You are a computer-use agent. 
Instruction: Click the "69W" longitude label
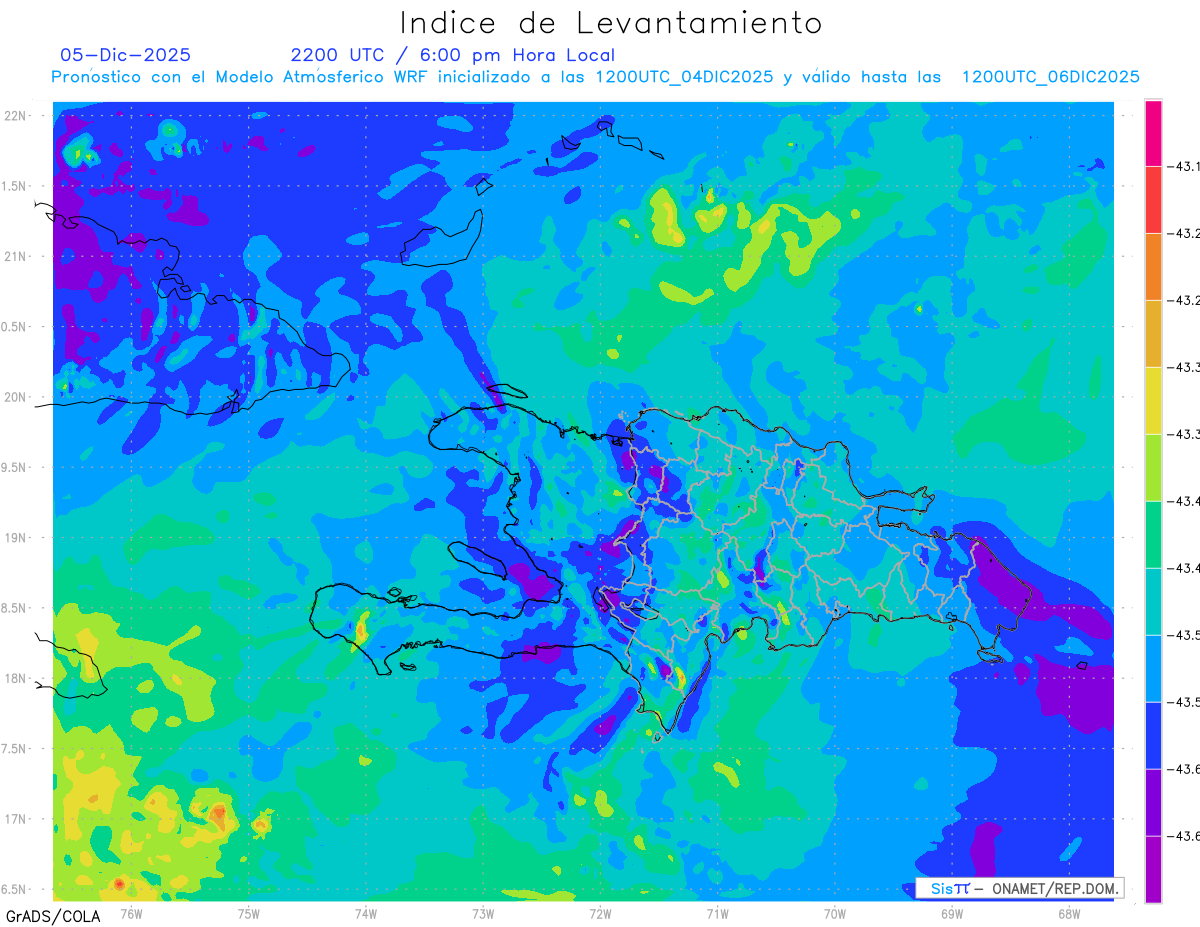(951, 913)
